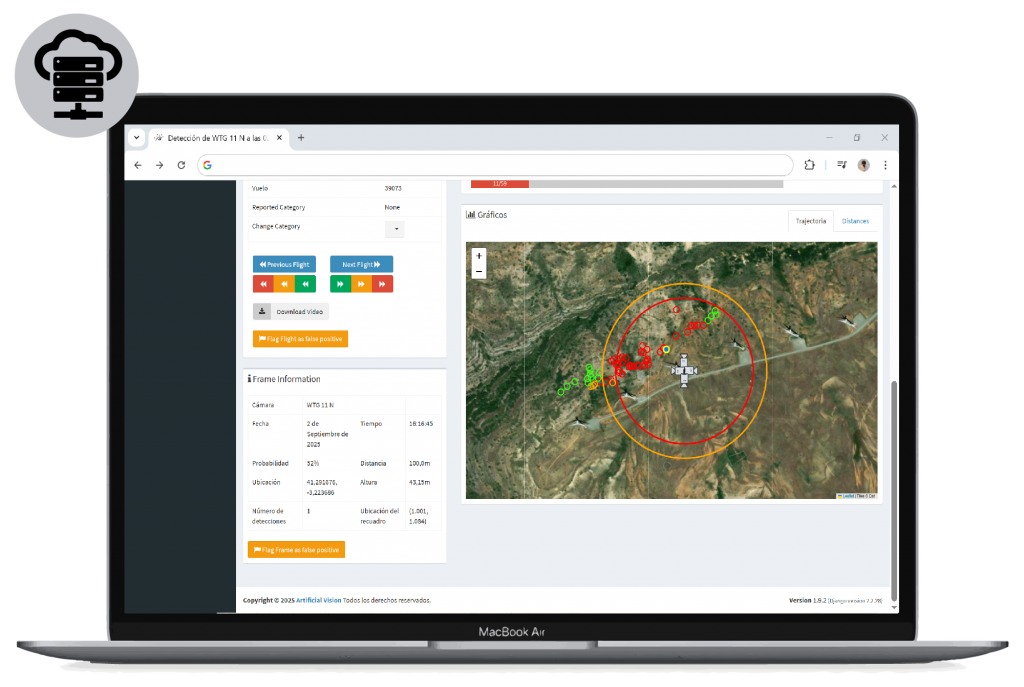Image resolution: width=1024 pixels, height=687 pixels.
Task: Click the Gráficos chart icon
Action: coord(470,214)
